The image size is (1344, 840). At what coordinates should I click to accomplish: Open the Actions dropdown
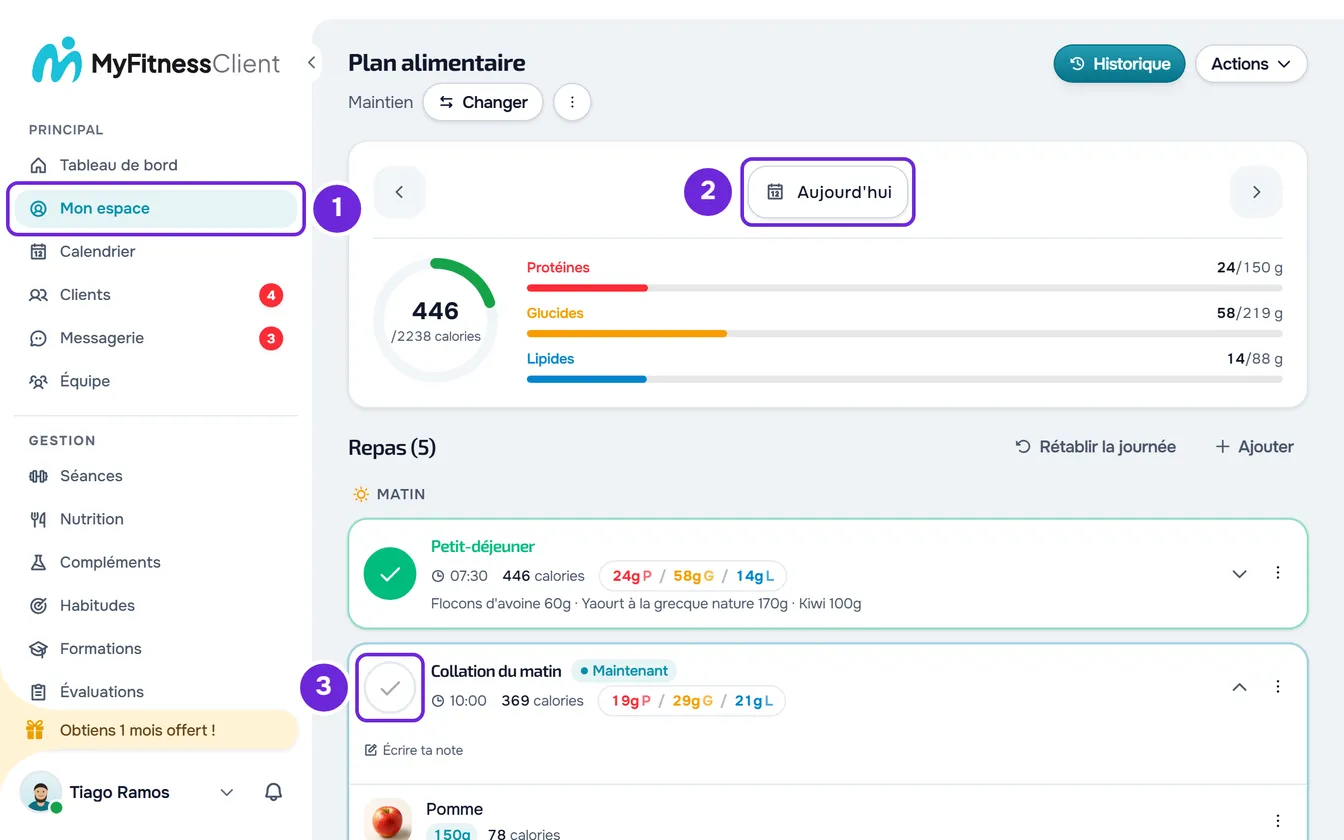1251,63
